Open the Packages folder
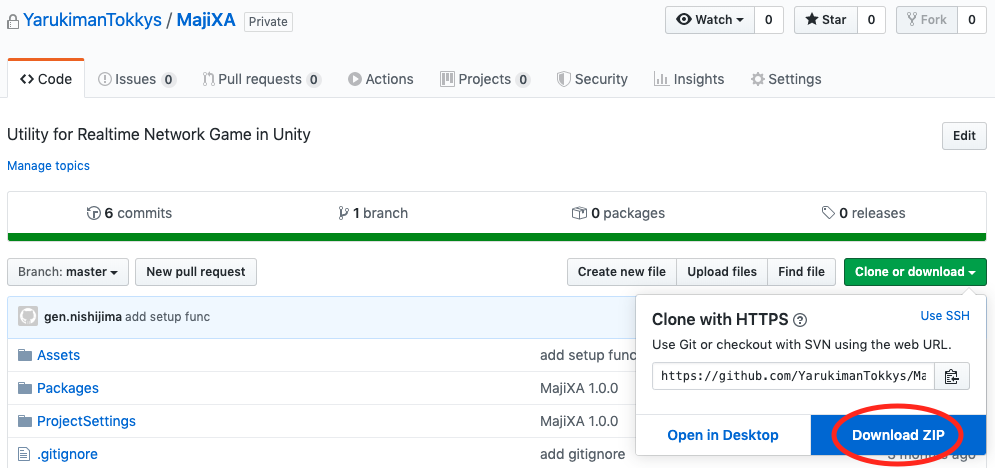The image size is (995, 468). coord(68,388)
